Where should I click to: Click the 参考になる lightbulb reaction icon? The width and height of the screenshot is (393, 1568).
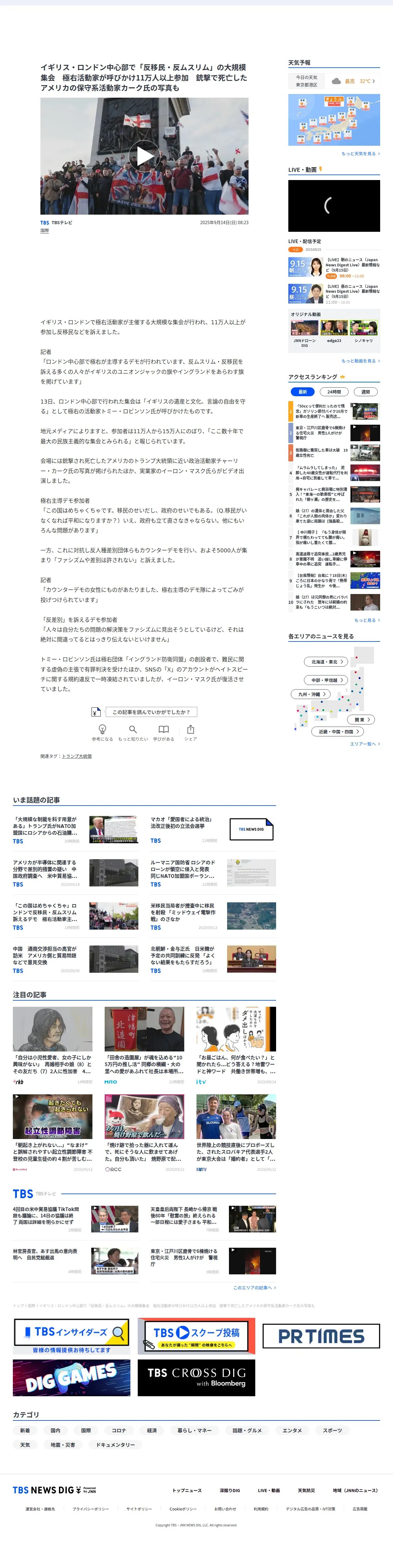(102, 729)
